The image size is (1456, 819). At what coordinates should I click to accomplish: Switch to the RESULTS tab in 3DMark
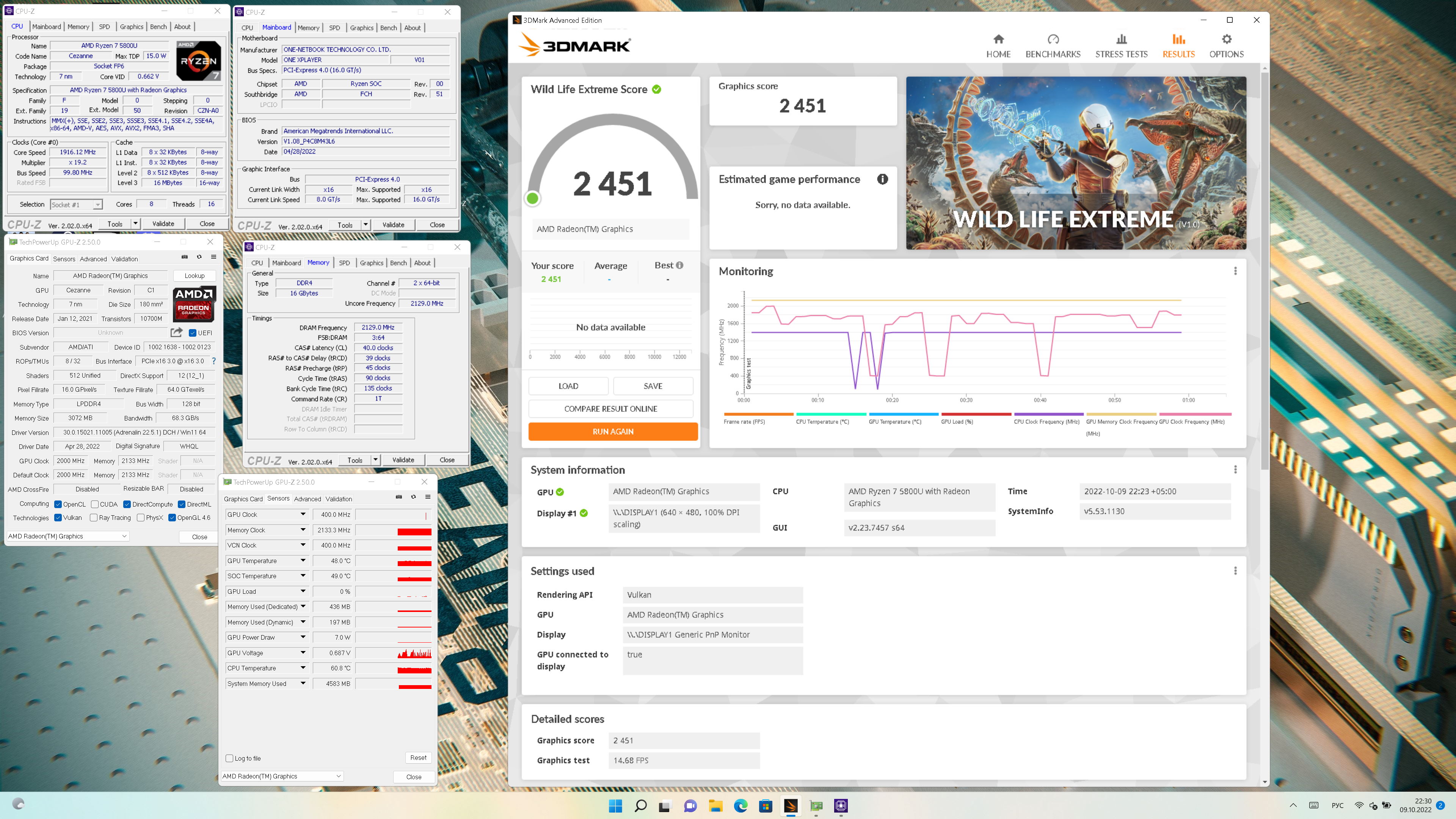(x=1178, y=46)
